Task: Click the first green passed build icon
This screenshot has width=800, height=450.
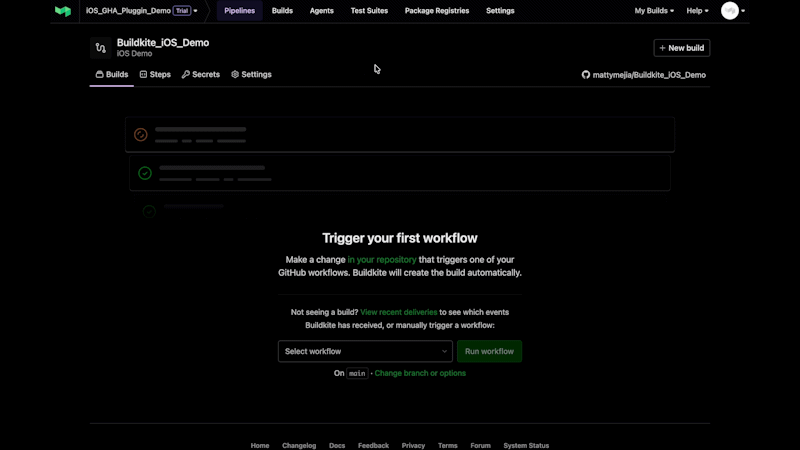Action: point(145,173)
